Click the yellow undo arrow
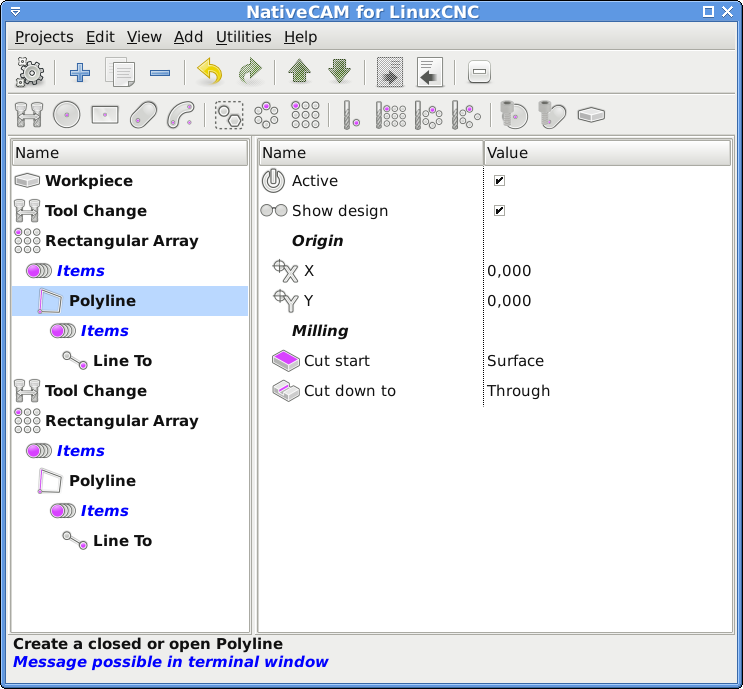The width and height of the screenshot is (743, 689). (210, 72)
